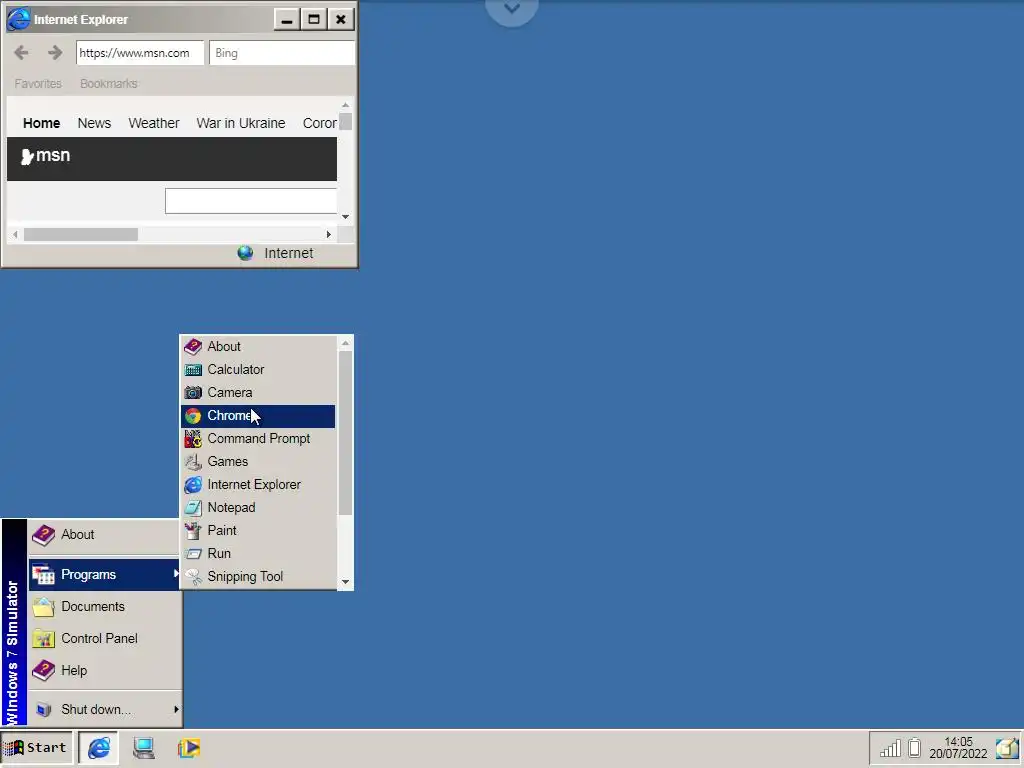
Task: Open Camera in the Programs submenu
Action: click(258, 392)
